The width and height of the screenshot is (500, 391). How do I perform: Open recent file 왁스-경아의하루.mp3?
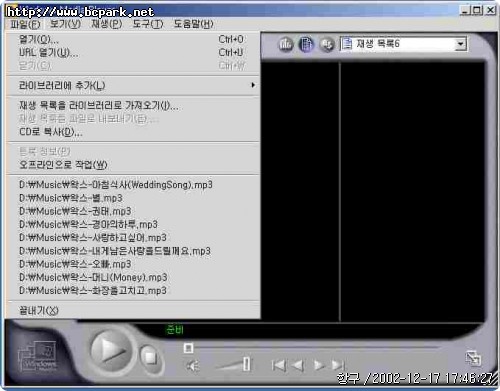coord(133,224)
